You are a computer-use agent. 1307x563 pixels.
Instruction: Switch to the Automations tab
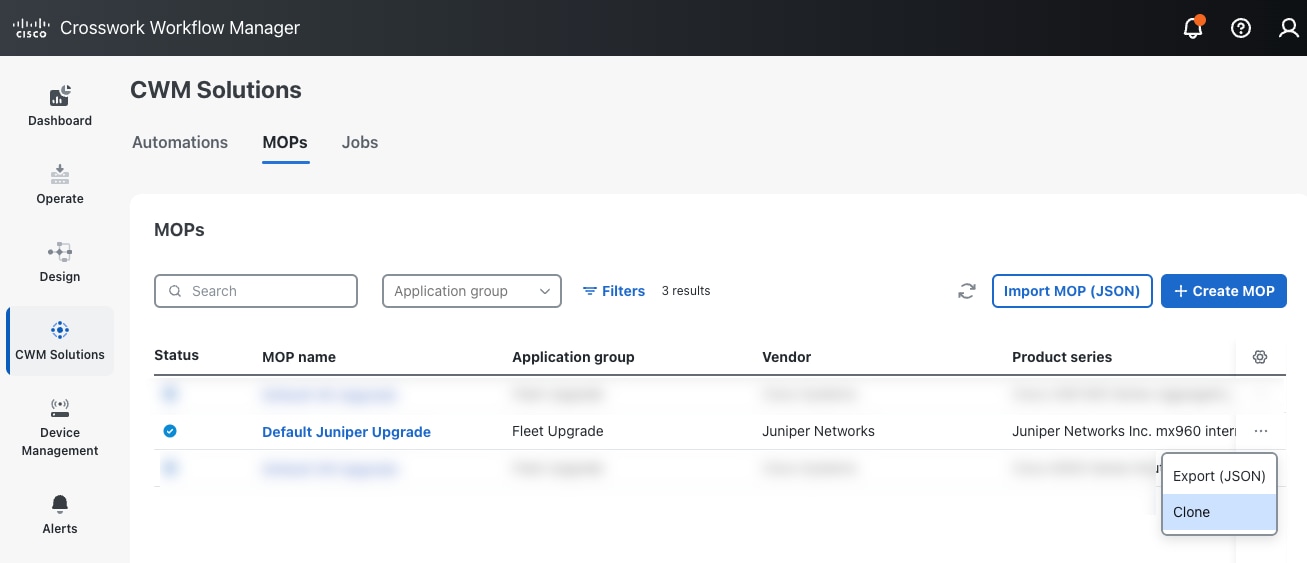180,142
